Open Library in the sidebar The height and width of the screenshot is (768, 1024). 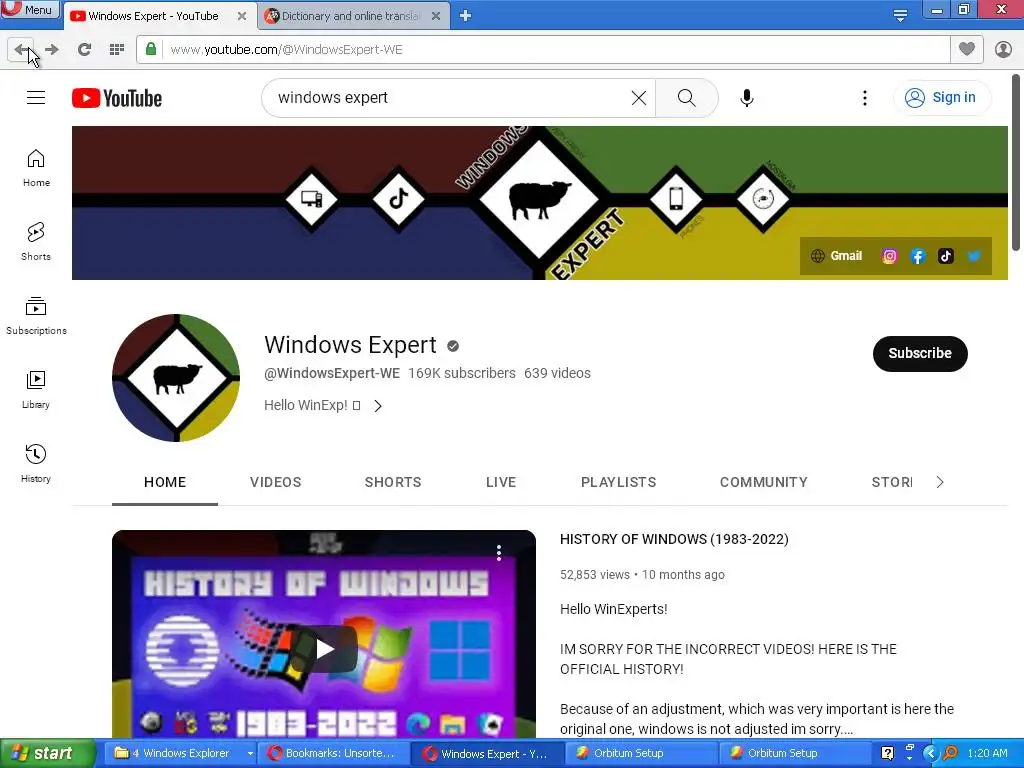click(36, 390)
